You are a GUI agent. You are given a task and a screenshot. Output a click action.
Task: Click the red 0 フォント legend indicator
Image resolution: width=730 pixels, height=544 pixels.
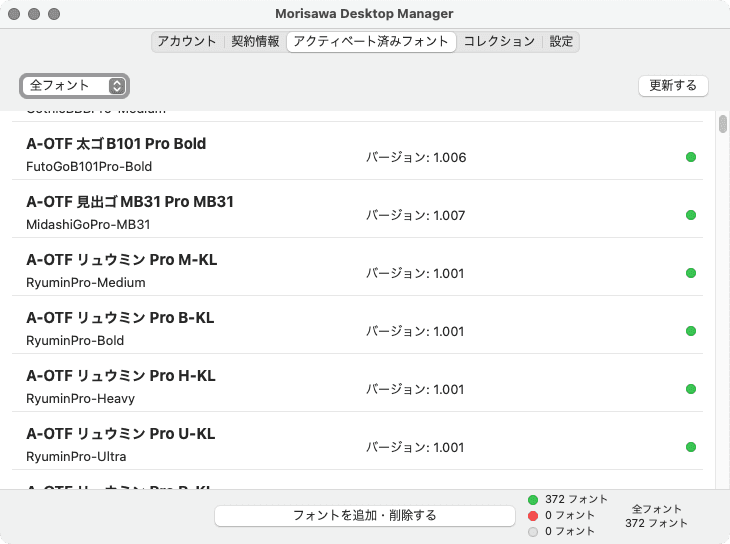(x=533, y=515)
